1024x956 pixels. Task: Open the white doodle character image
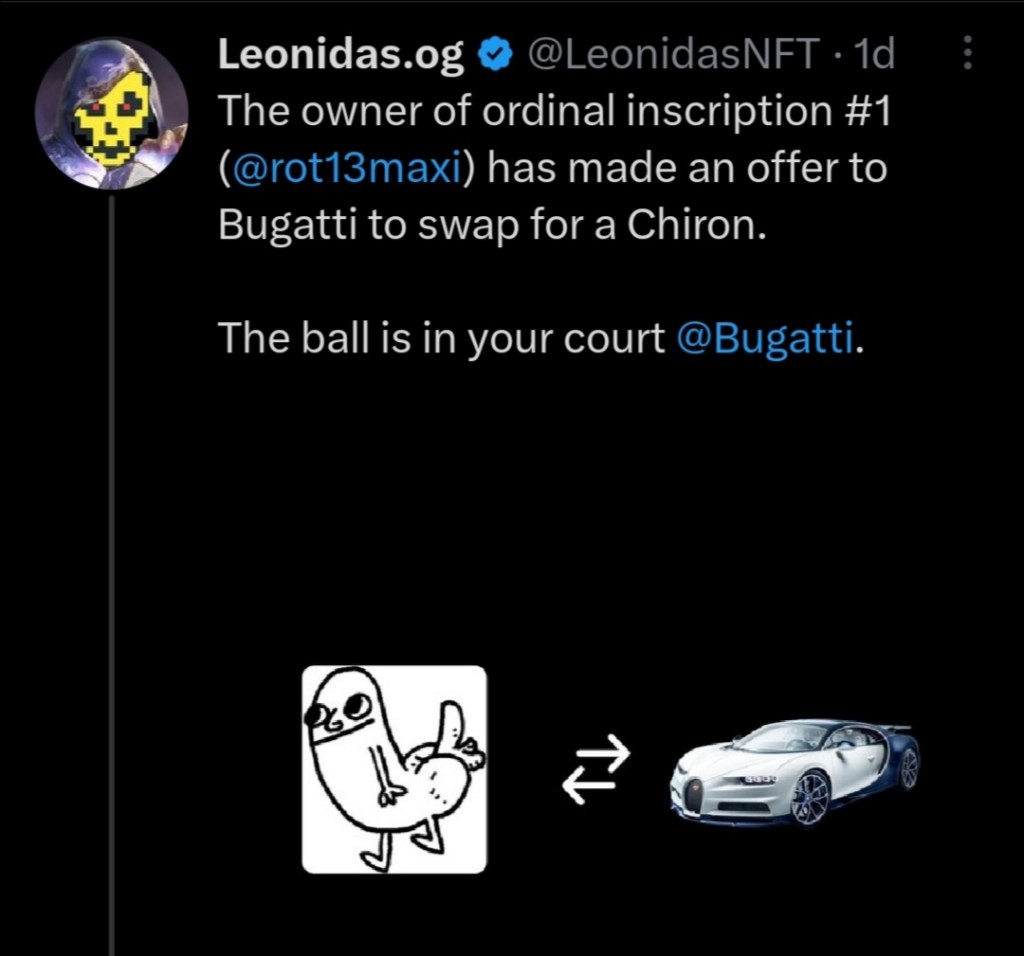tap(394, 769)
